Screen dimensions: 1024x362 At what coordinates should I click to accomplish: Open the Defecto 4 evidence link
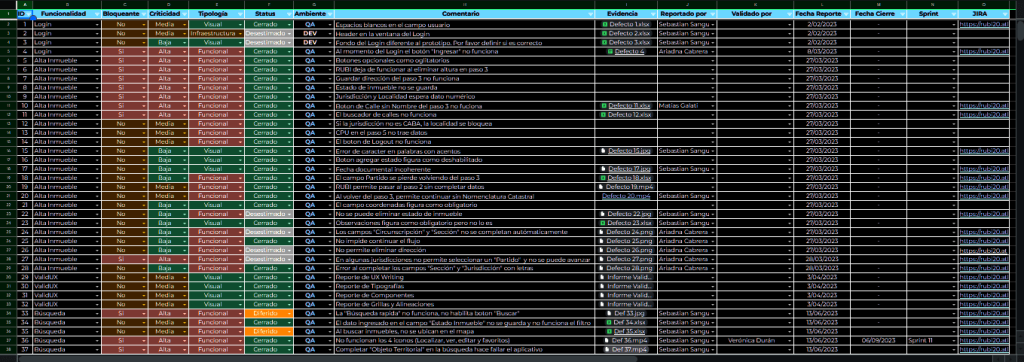(630, 51)
